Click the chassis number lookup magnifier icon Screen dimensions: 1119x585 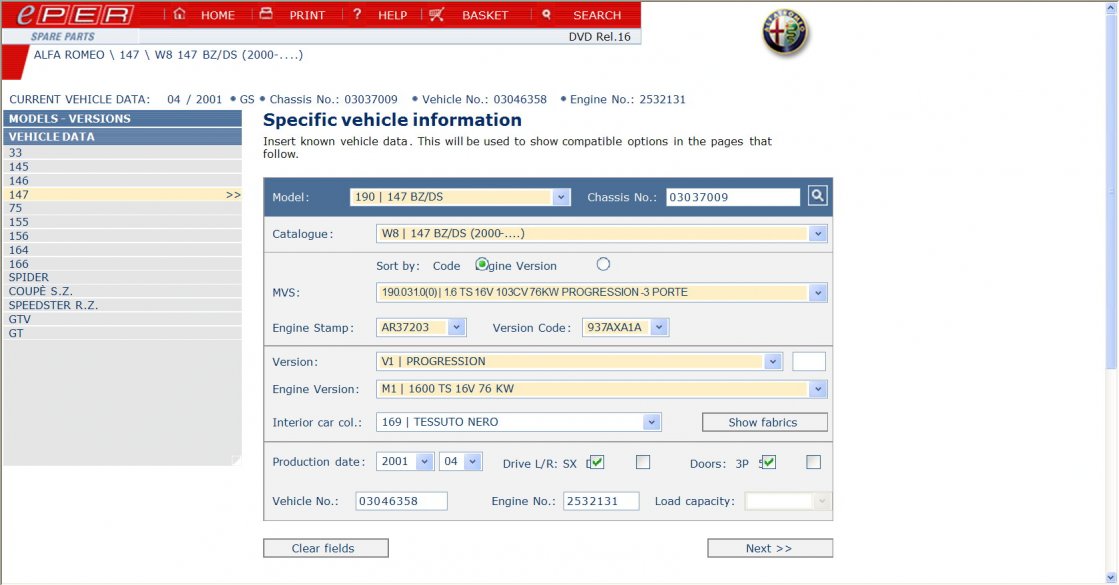pyautogui.click(x=818, y=196)
